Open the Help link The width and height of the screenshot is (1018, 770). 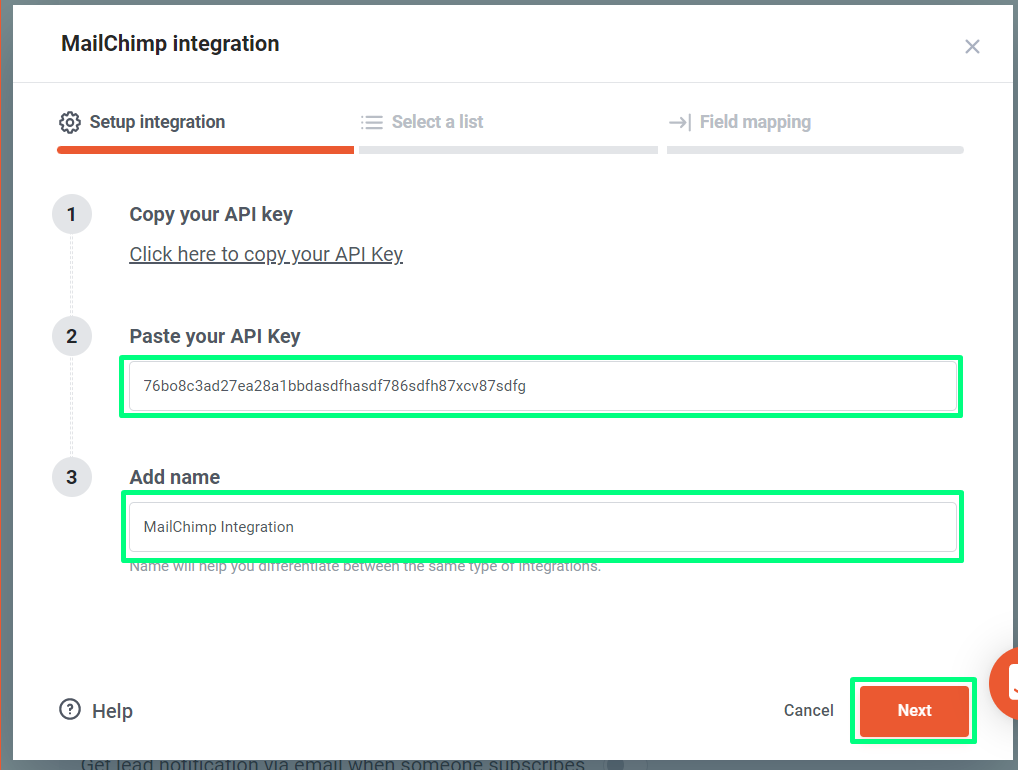click(112, 711)
